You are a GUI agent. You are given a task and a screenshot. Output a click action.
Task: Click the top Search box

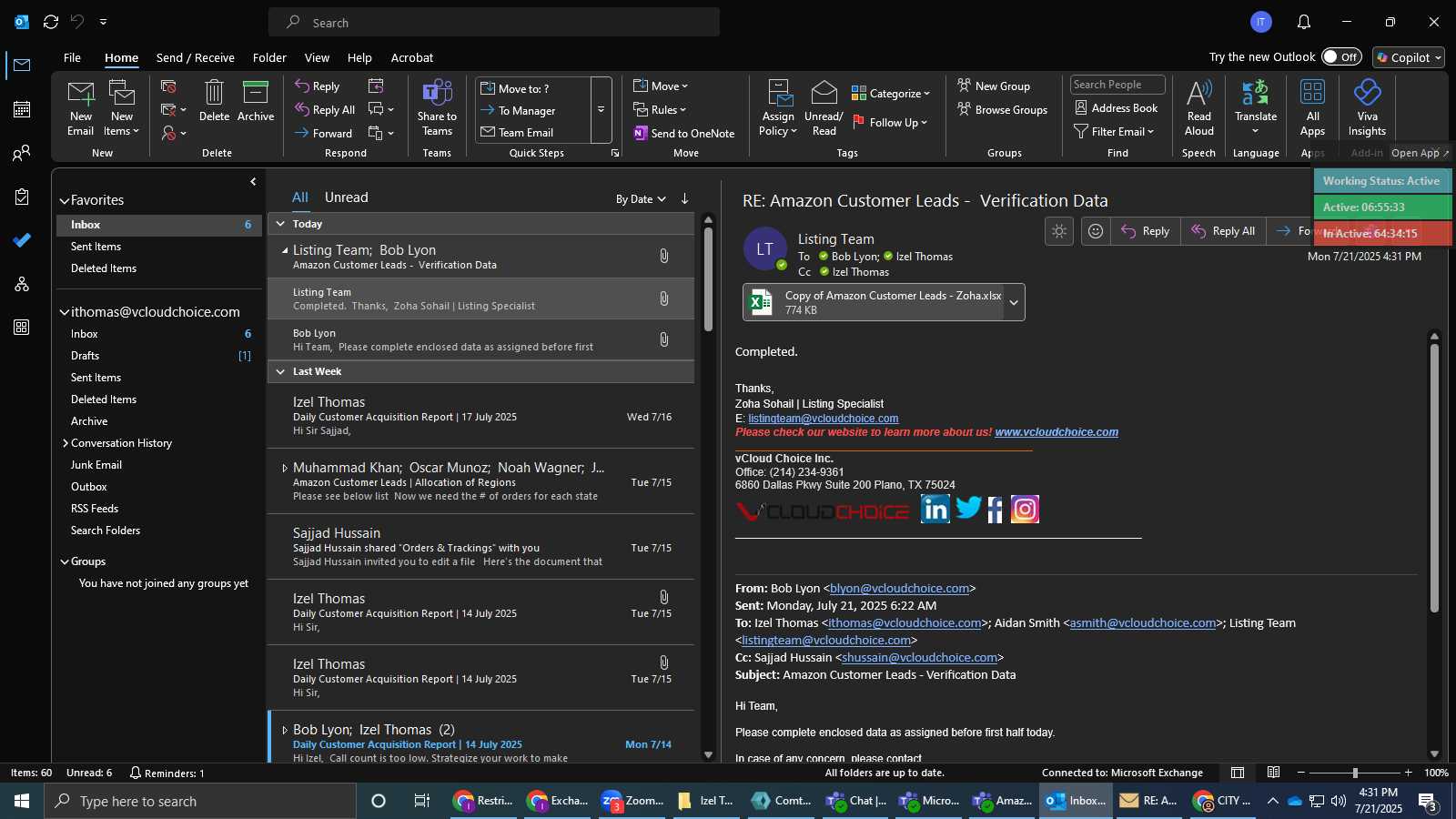click(493, 22)
